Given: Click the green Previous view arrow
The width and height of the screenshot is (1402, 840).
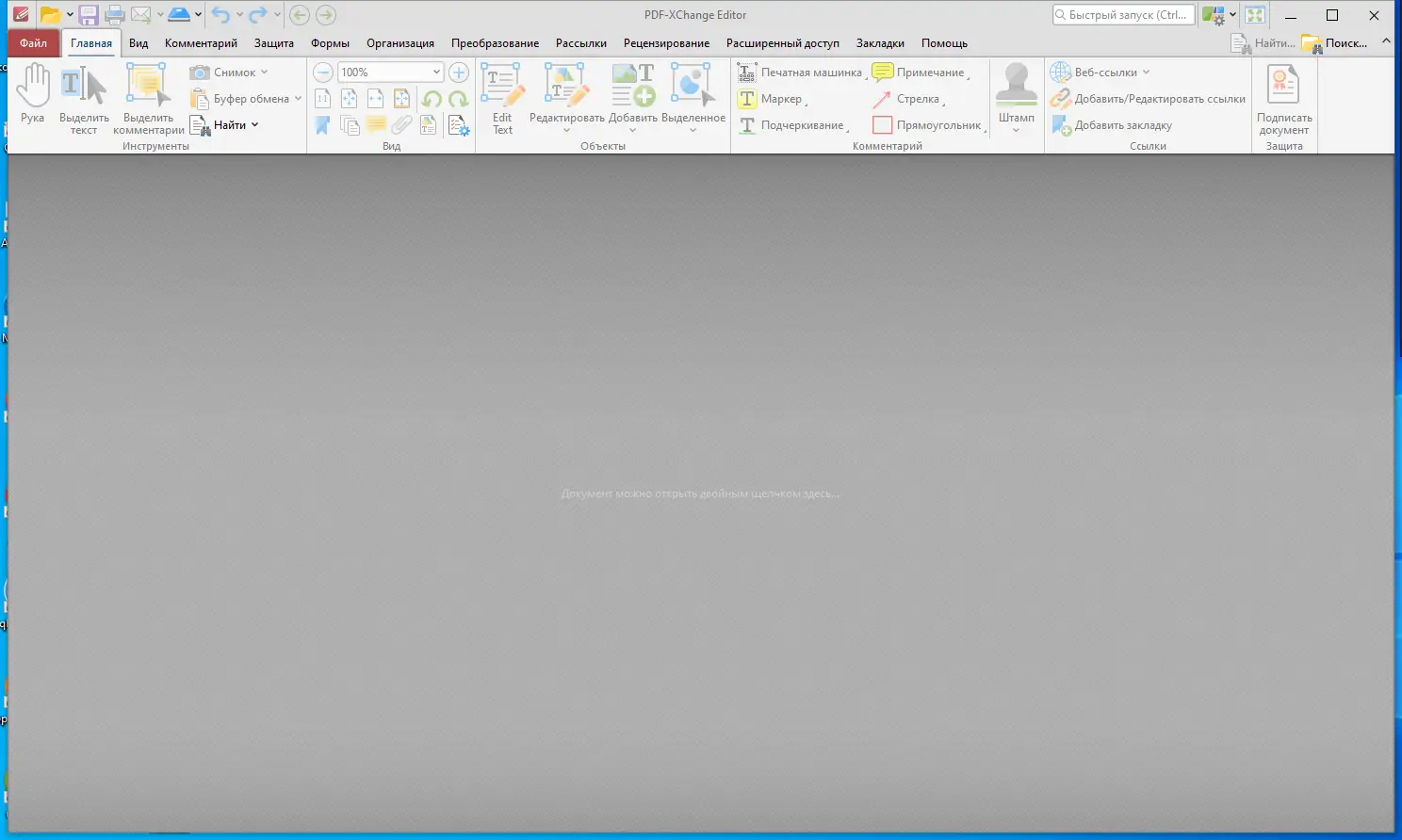Looking at the screenshot, I should 300,15.
